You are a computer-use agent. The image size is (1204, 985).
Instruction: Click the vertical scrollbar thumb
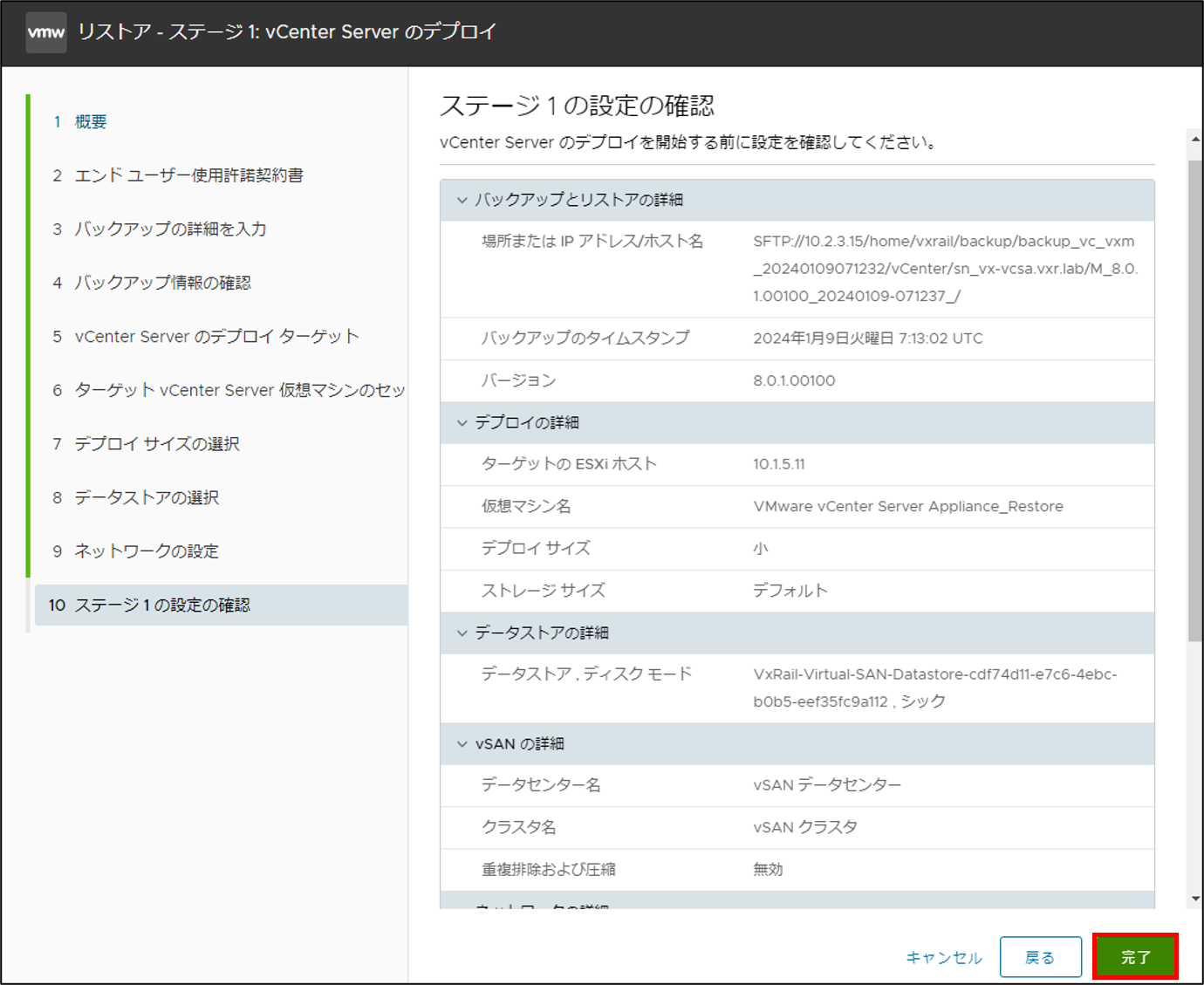coord(1195,401)
